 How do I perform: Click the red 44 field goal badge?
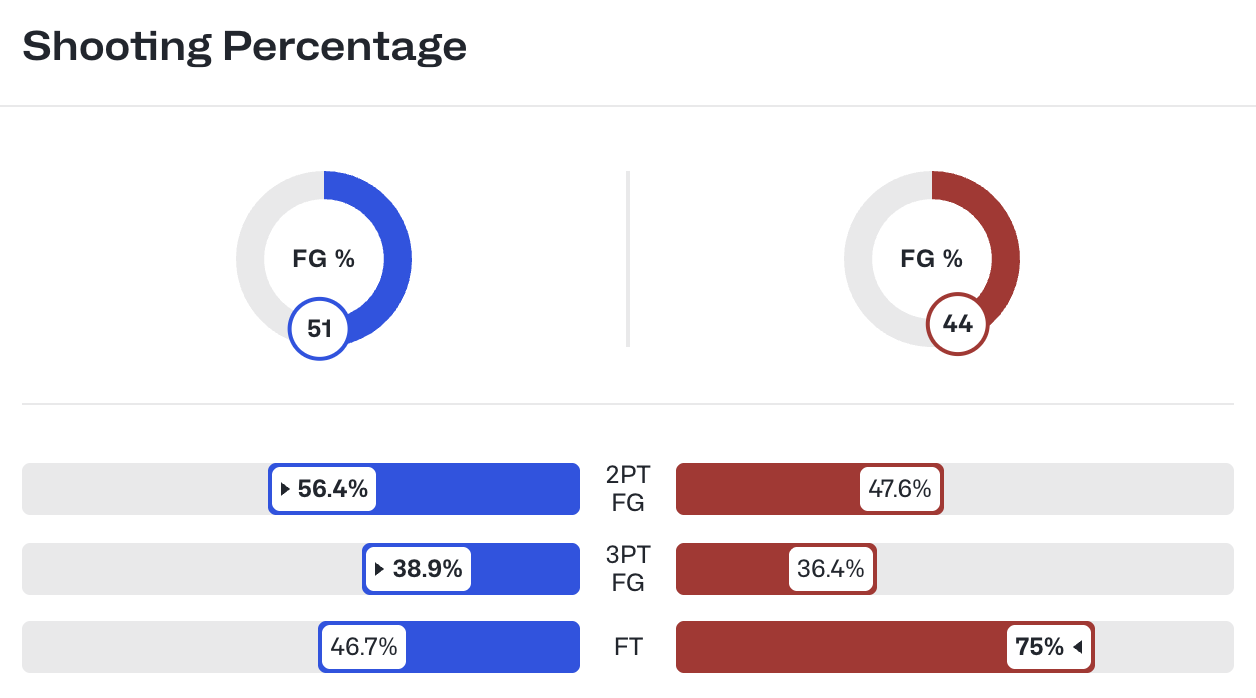click(x=957, y=323)
